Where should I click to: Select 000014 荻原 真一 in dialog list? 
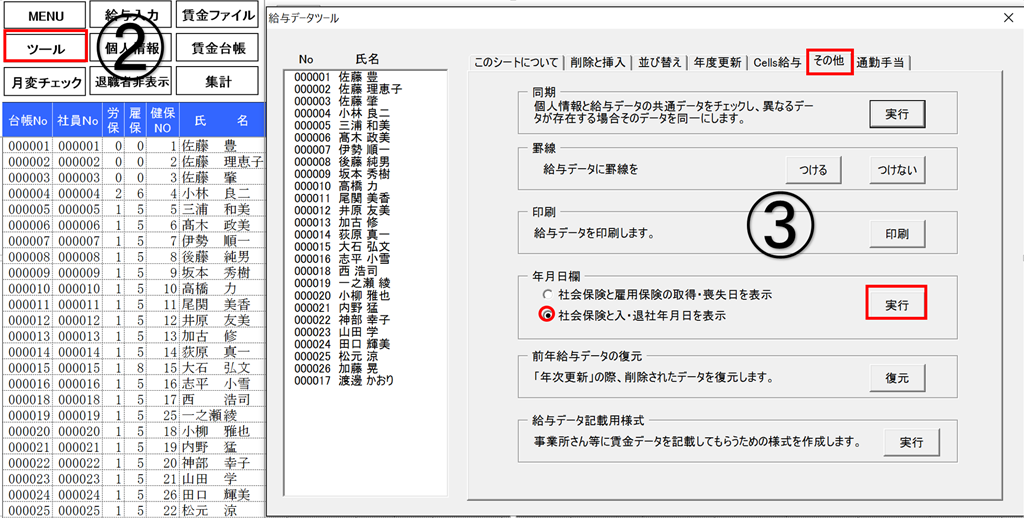coord(366,234)
